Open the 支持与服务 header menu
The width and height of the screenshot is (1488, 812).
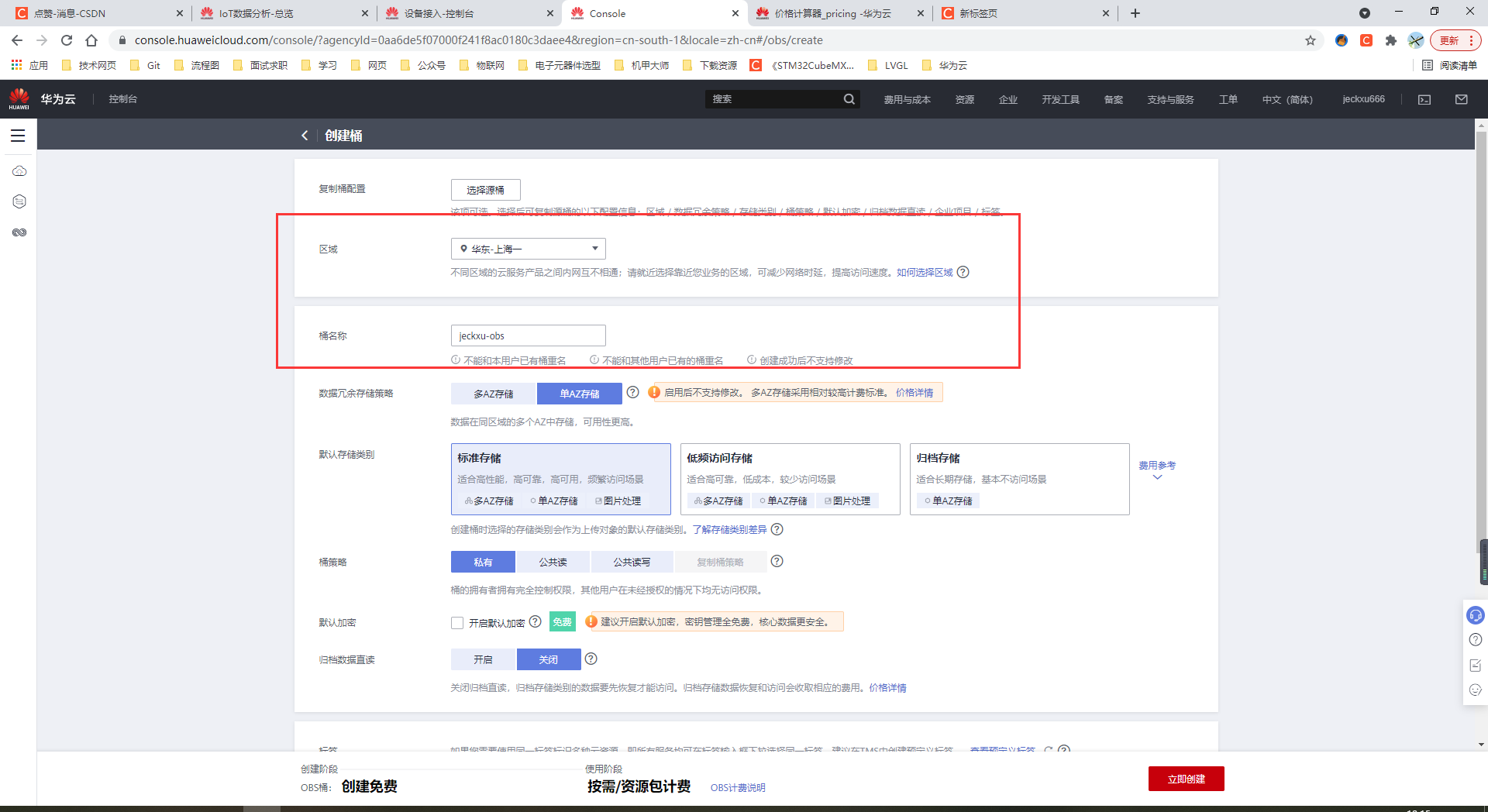1170,99
